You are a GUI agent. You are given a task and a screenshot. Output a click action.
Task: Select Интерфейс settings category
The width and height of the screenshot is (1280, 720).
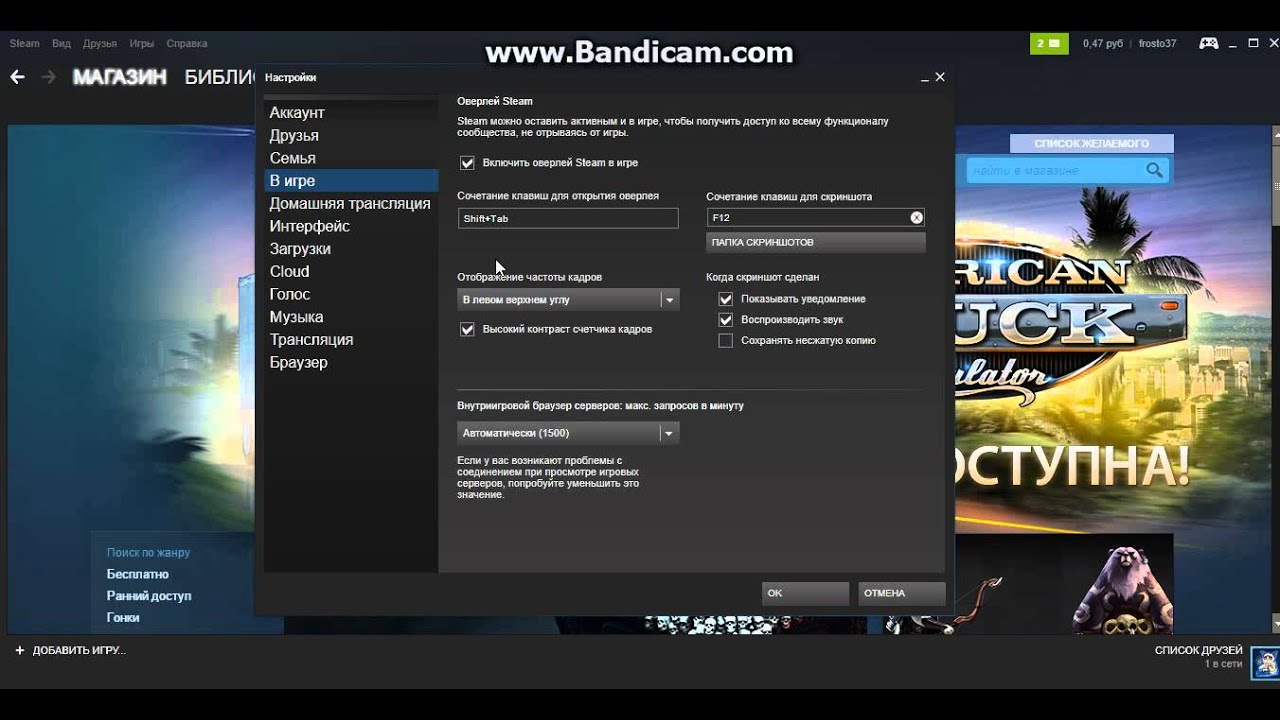(350, 226)
